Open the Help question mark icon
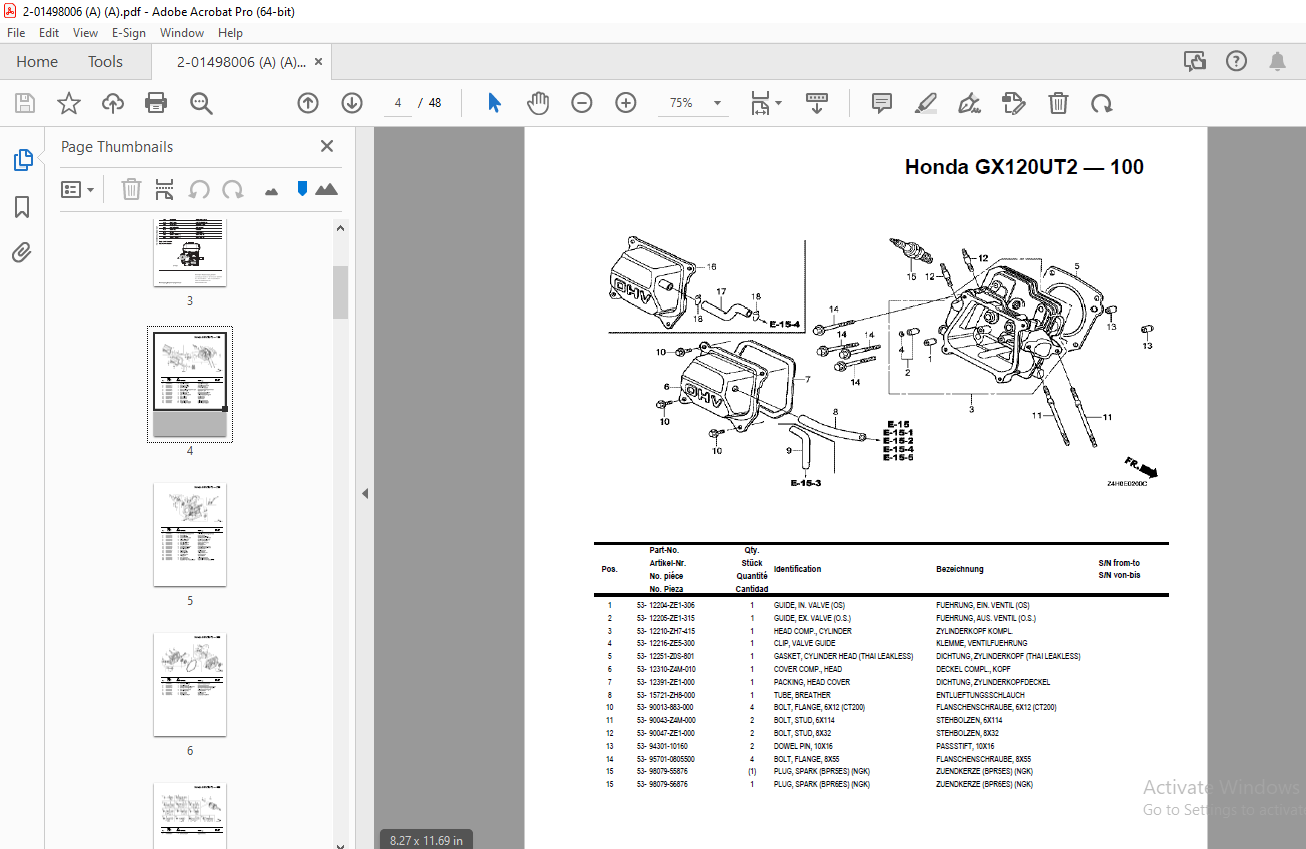 [x=1237, y=61]
